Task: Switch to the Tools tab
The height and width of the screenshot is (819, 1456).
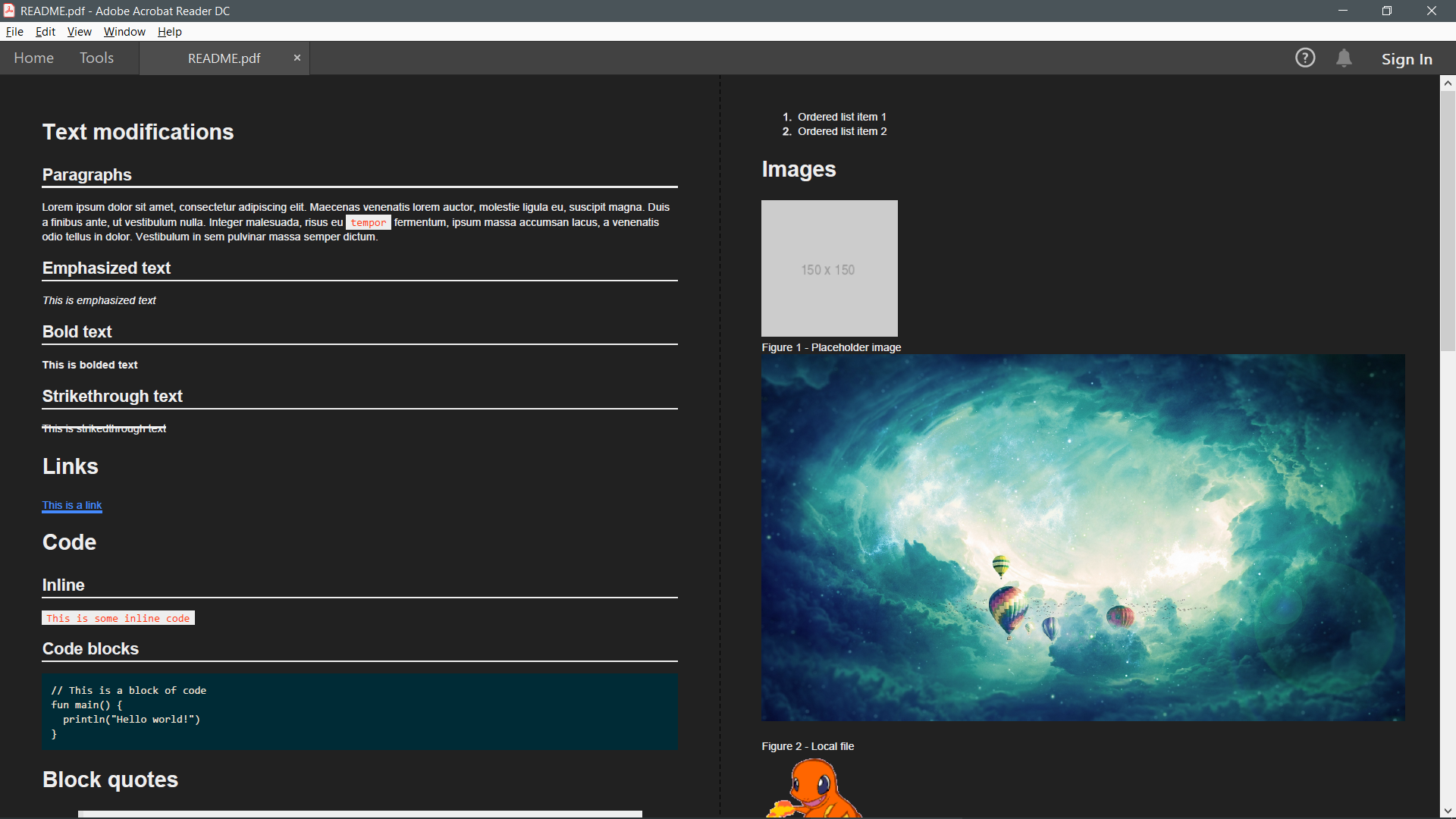Action: click(96, 58)
